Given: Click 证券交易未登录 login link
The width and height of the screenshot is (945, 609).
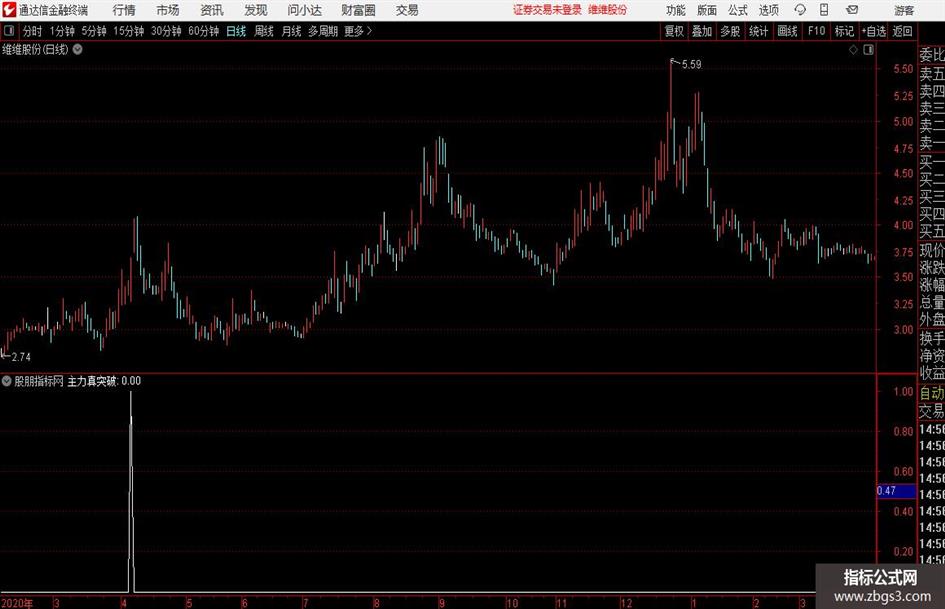Looking at the screenshot, I should tap(547, 10).
